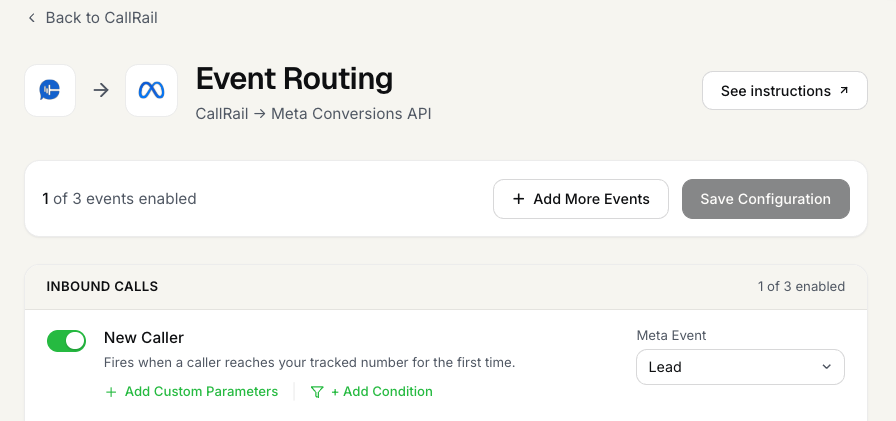This screenshot has width=896, height=421.
Task: Disable the New Caller toggle
Action: coord(66,341)
